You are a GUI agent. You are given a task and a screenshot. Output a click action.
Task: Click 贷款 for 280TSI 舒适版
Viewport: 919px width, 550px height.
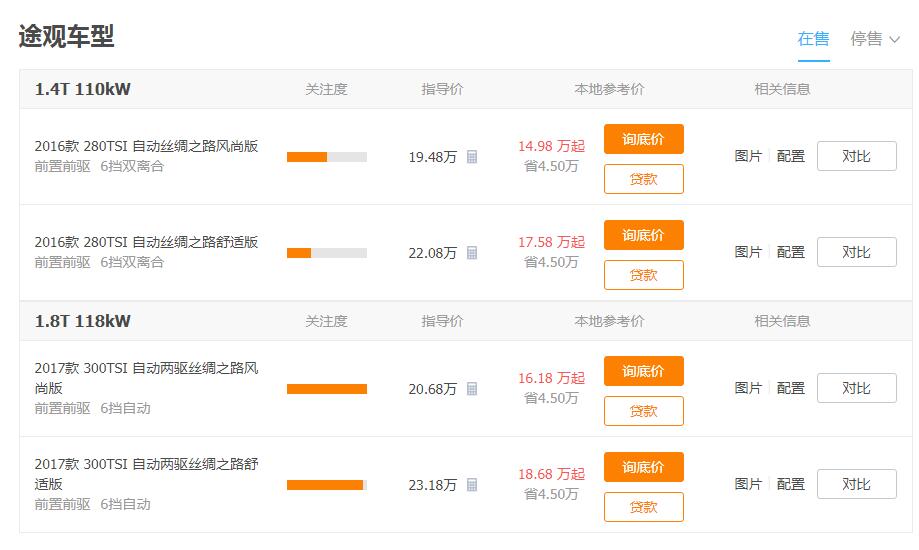click(644, 275)
